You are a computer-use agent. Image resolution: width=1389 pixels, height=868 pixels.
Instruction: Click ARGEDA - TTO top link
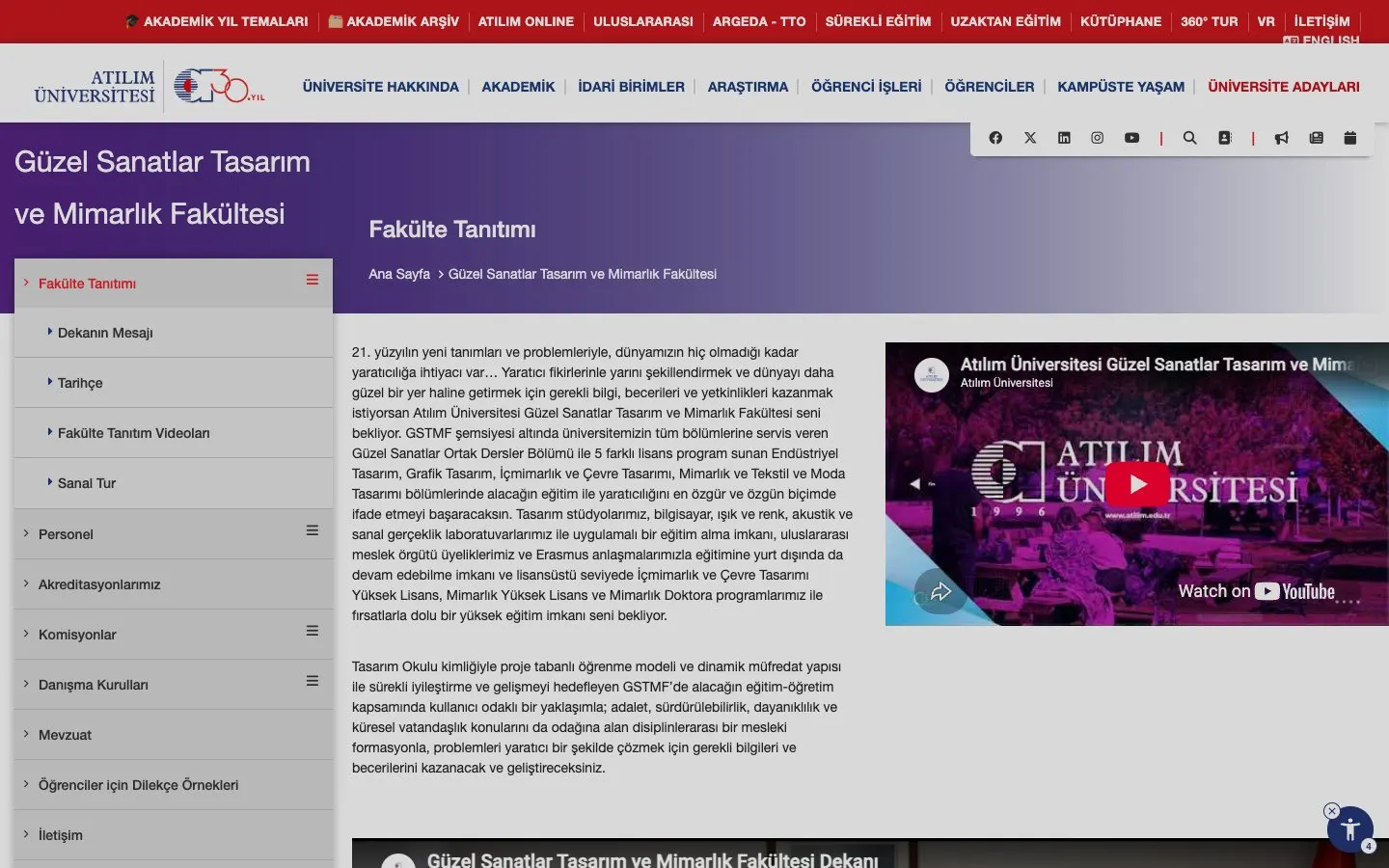pyautogui.click(x=759, y=21)
